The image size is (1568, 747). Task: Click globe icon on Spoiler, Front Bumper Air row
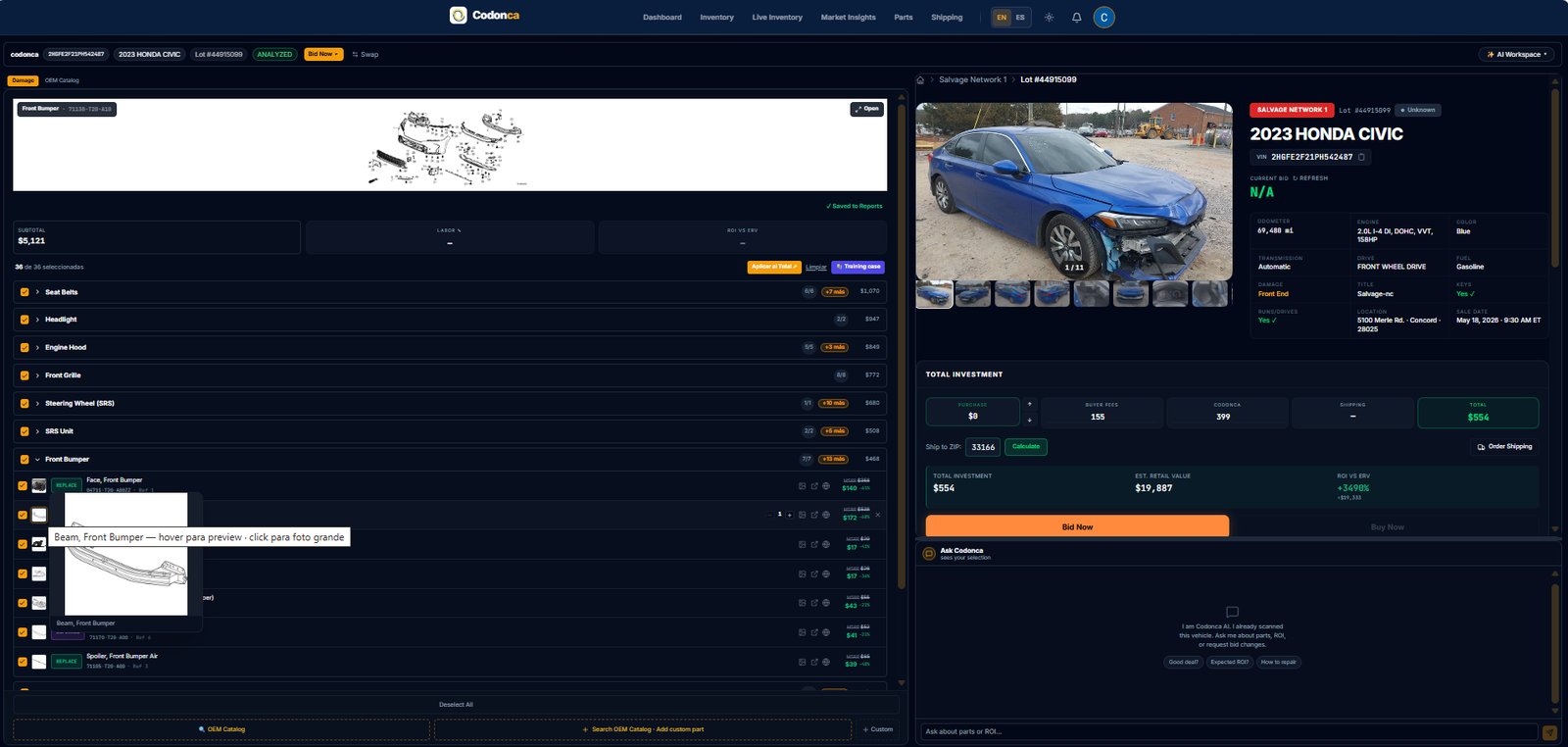[x=826, y=663]
